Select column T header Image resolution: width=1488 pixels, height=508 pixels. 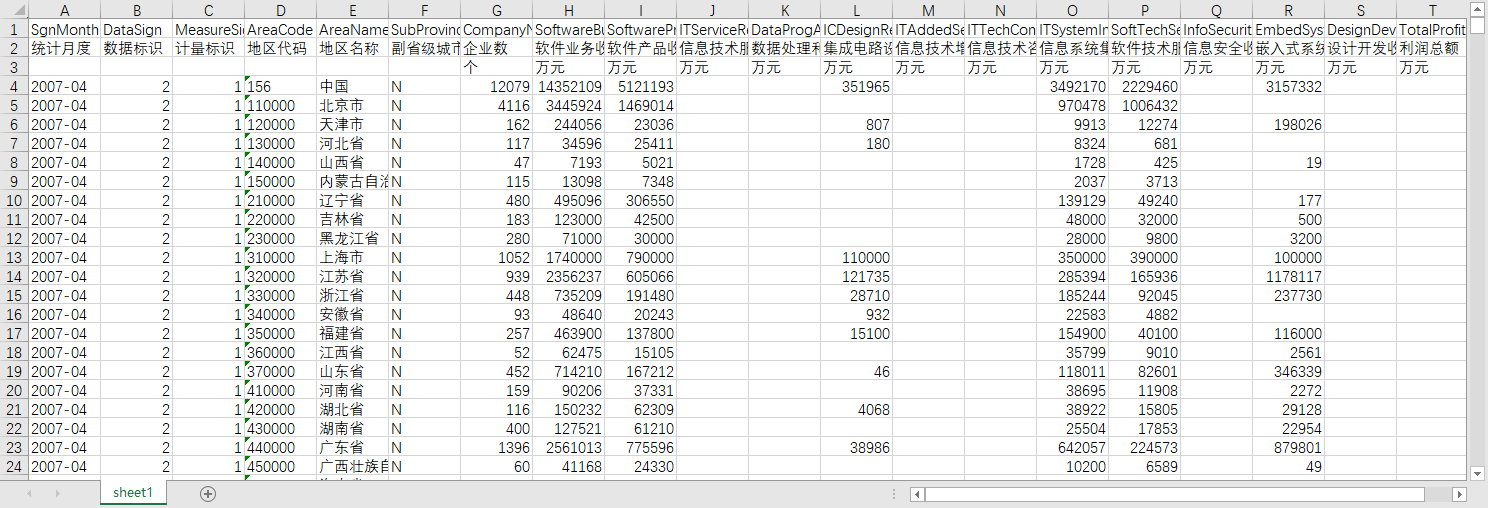1433,10
